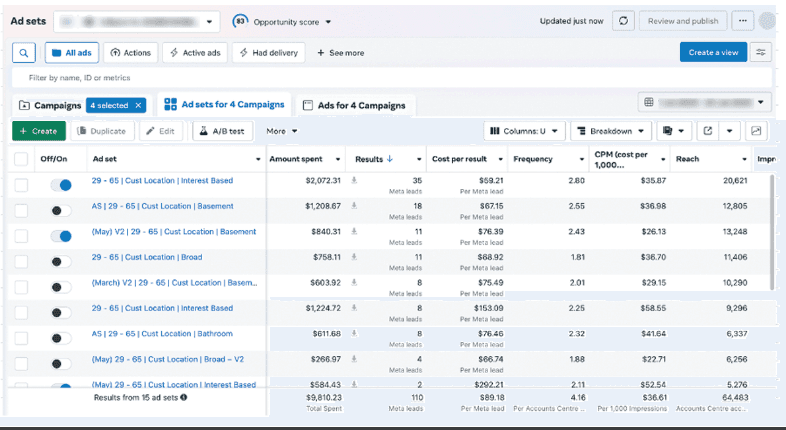Screen dimensions: 786x430
Task: Click the Create a view button
Action: pyautogui.click(x=713, y=52)
